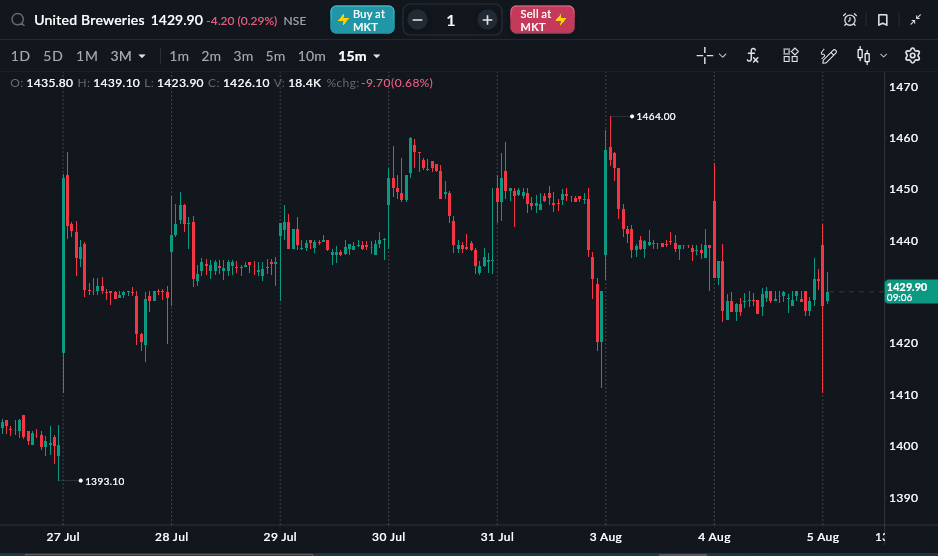Image resolution: width=938 pixels, height=556 pixels.
Task: Increase quantity with the plus button
Action: pyautogui.click(x=487, y=20)
